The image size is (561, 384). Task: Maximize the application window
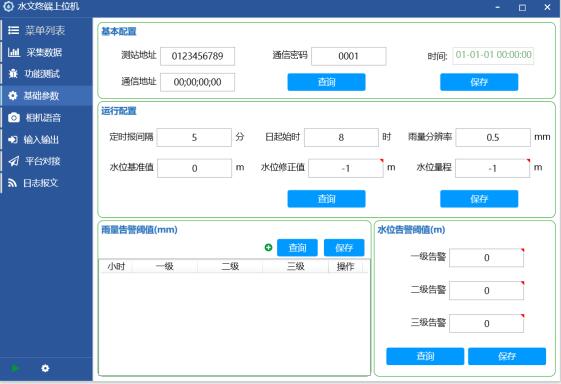[522, 7]
